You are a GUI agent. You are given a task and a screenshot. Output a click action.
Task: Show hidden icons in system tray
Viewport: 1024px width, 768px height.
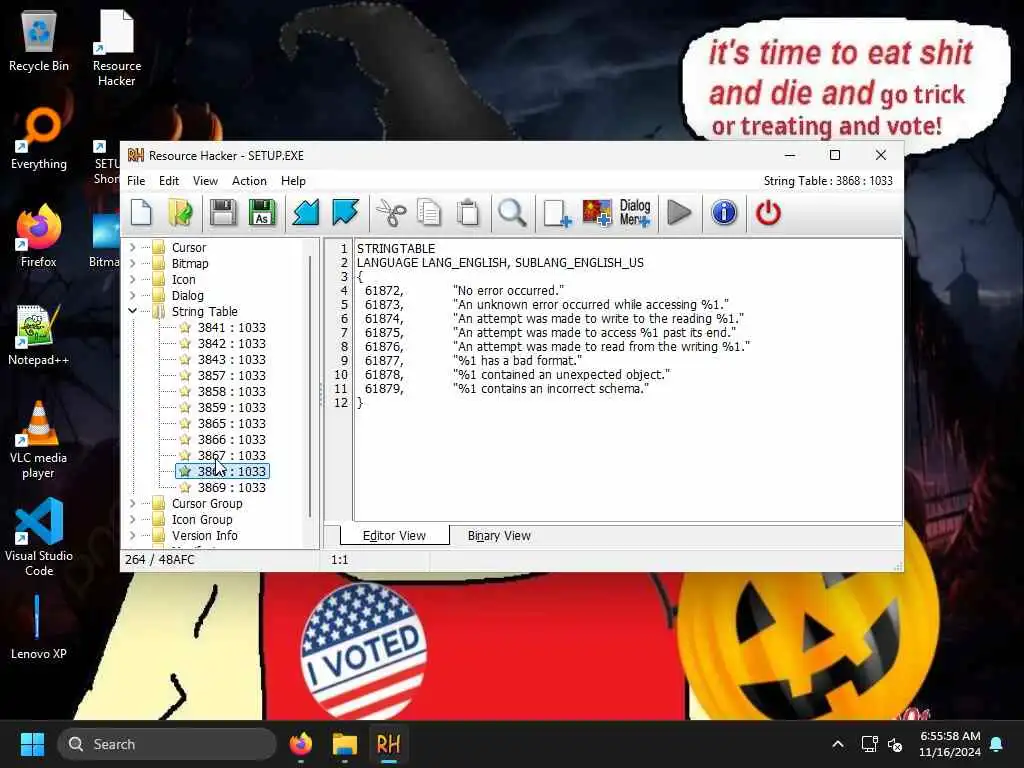(x=838, y=744)
